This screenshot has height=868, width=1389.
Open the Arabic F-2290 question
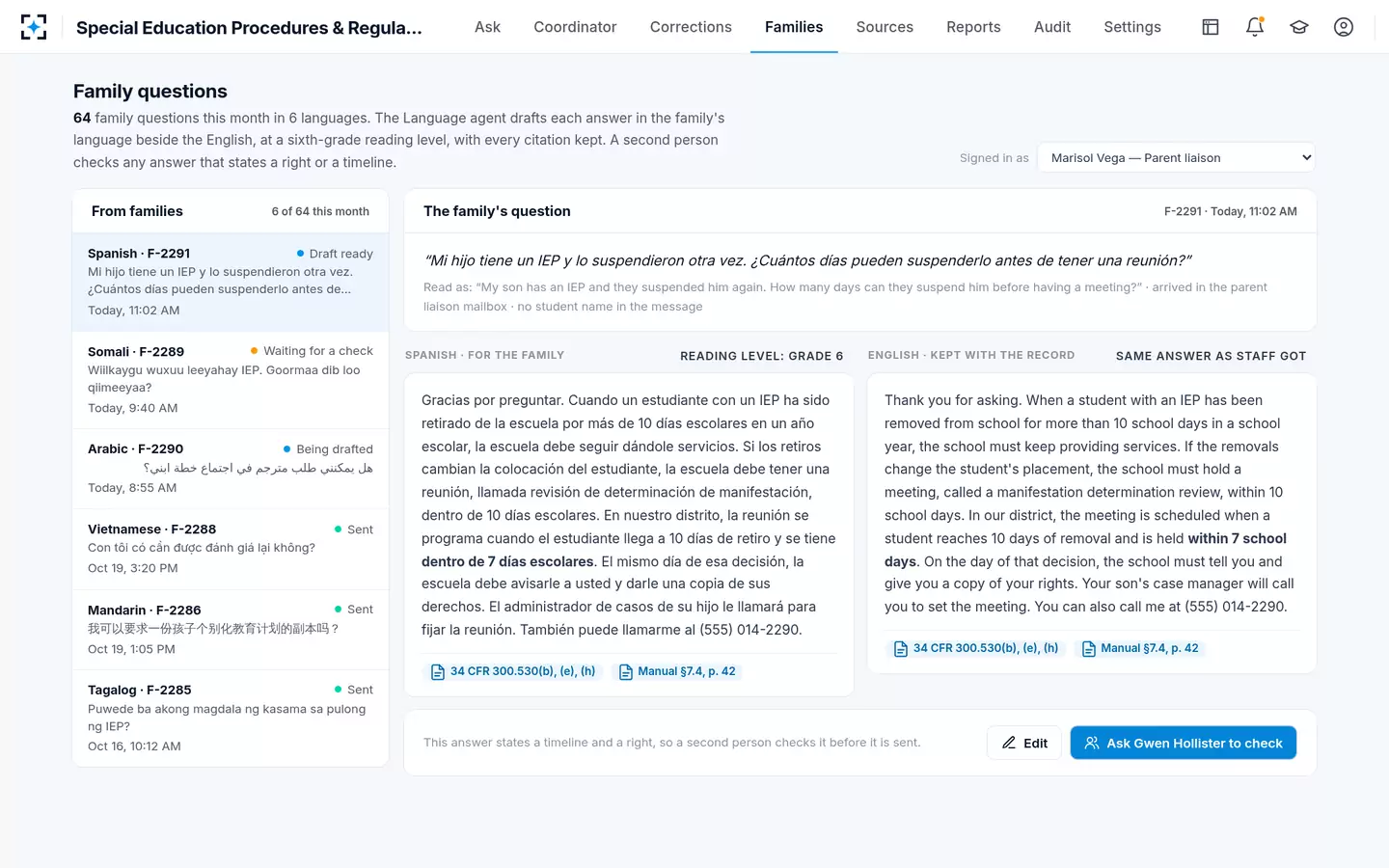point(231,468)
